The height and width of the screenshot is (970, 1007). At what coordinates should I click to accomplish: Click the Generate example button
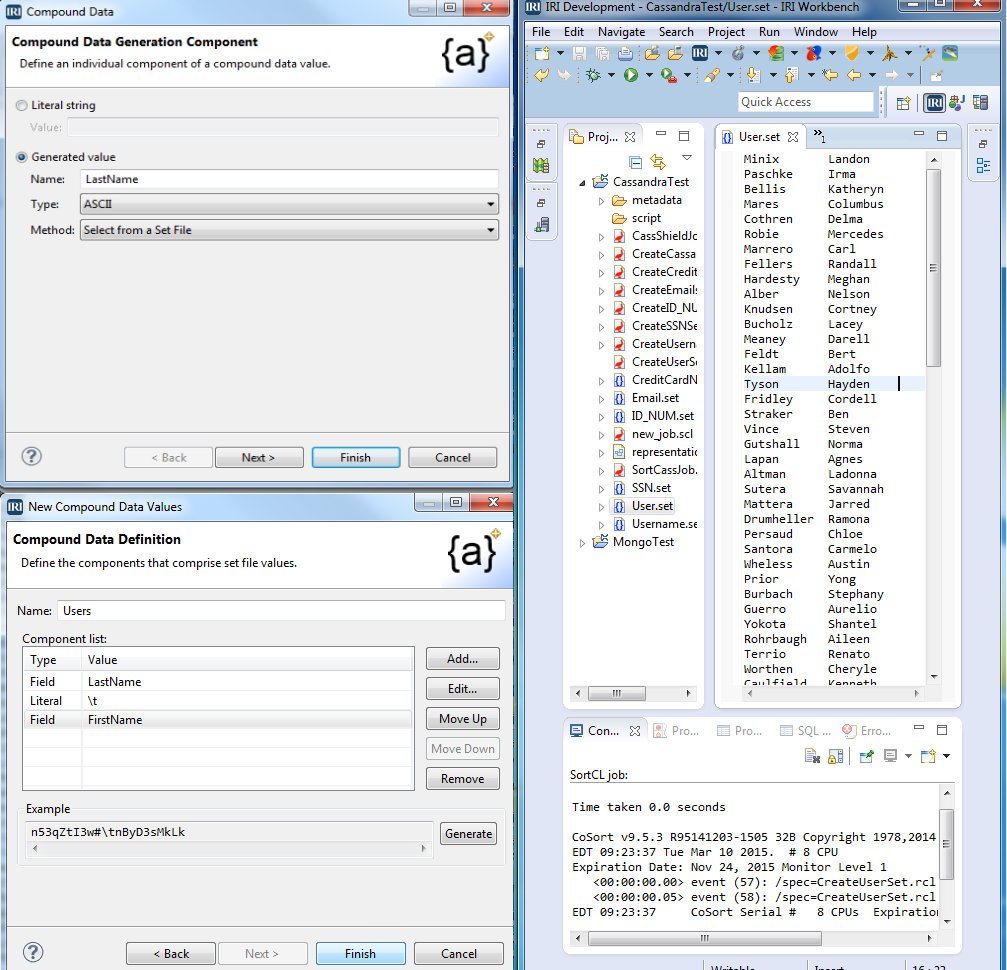tap(469, 833)
